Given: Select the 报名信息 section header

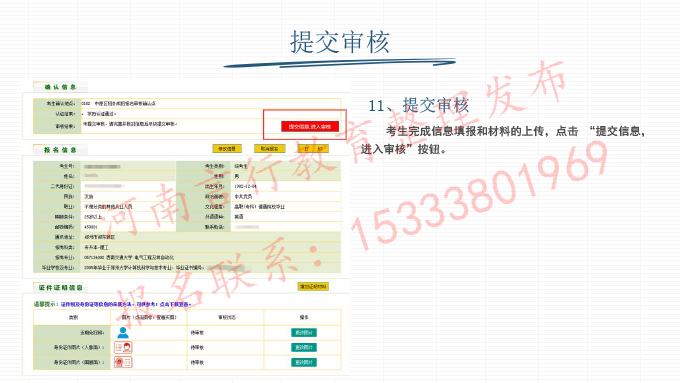Looking at the screenshot, I should coord(60,150).
